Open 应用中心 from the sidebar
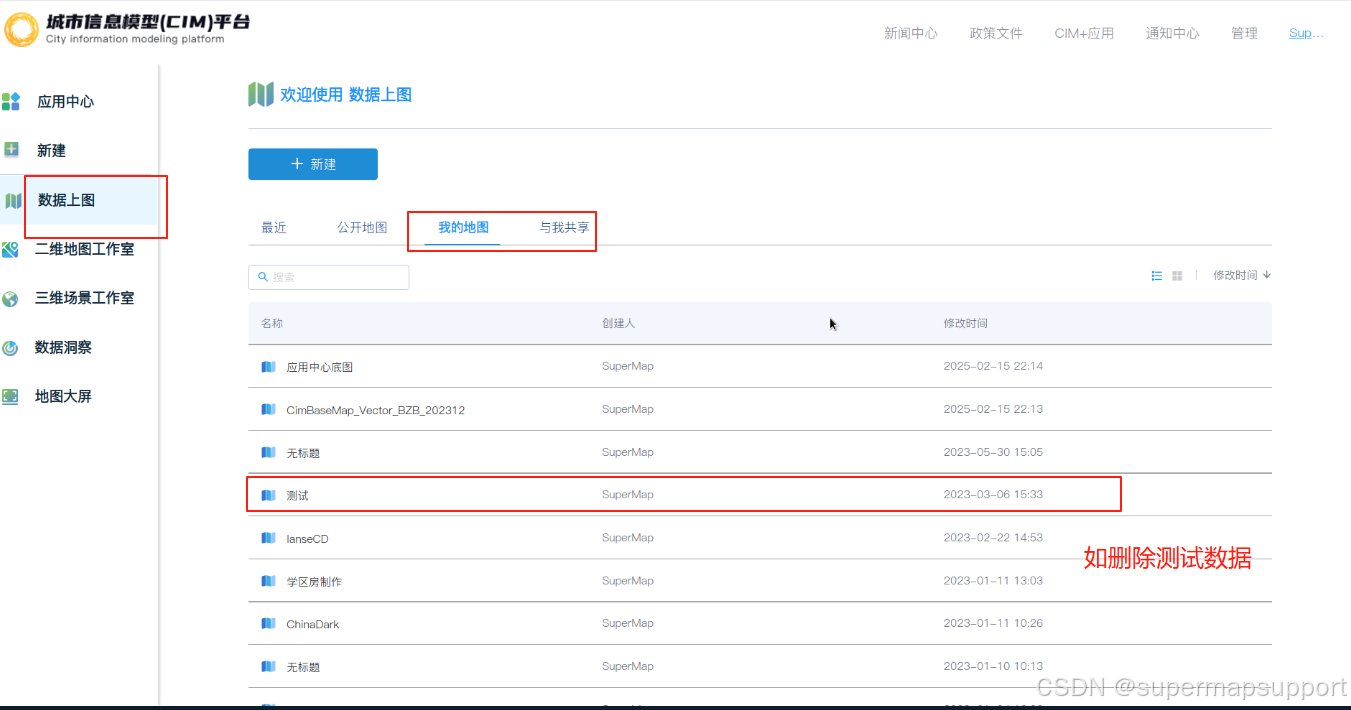This screenshot has height=710, width=1351. 66,101
